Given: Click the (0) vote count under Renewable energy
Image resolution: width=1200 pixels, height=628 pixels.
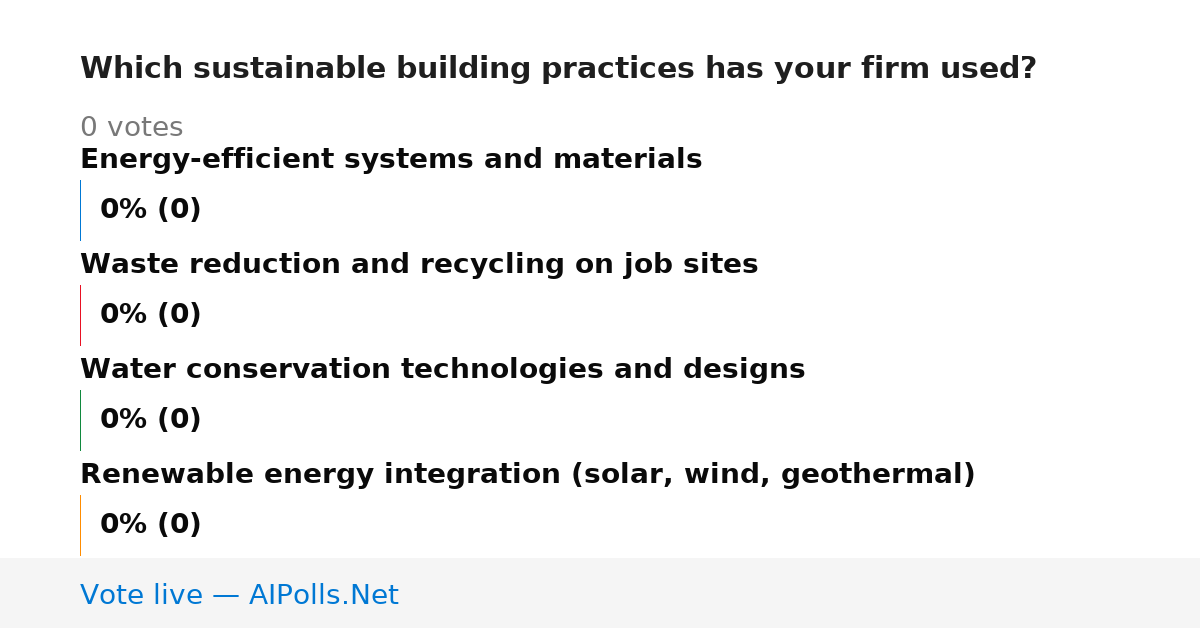Looking at the screenshot, I should tap(179, 525).
